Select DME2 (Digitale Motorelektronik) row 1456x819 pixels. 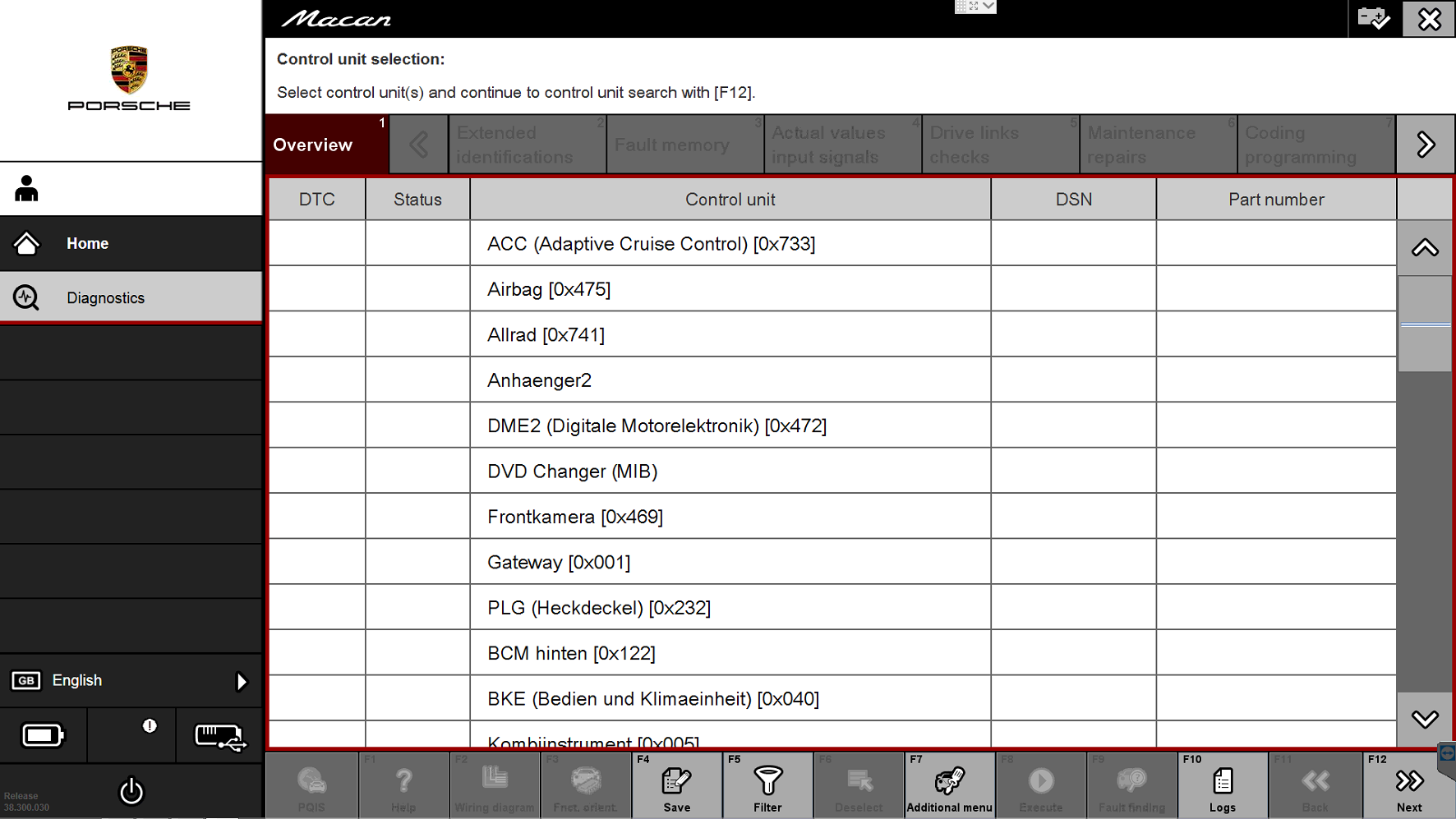[832, 426]
